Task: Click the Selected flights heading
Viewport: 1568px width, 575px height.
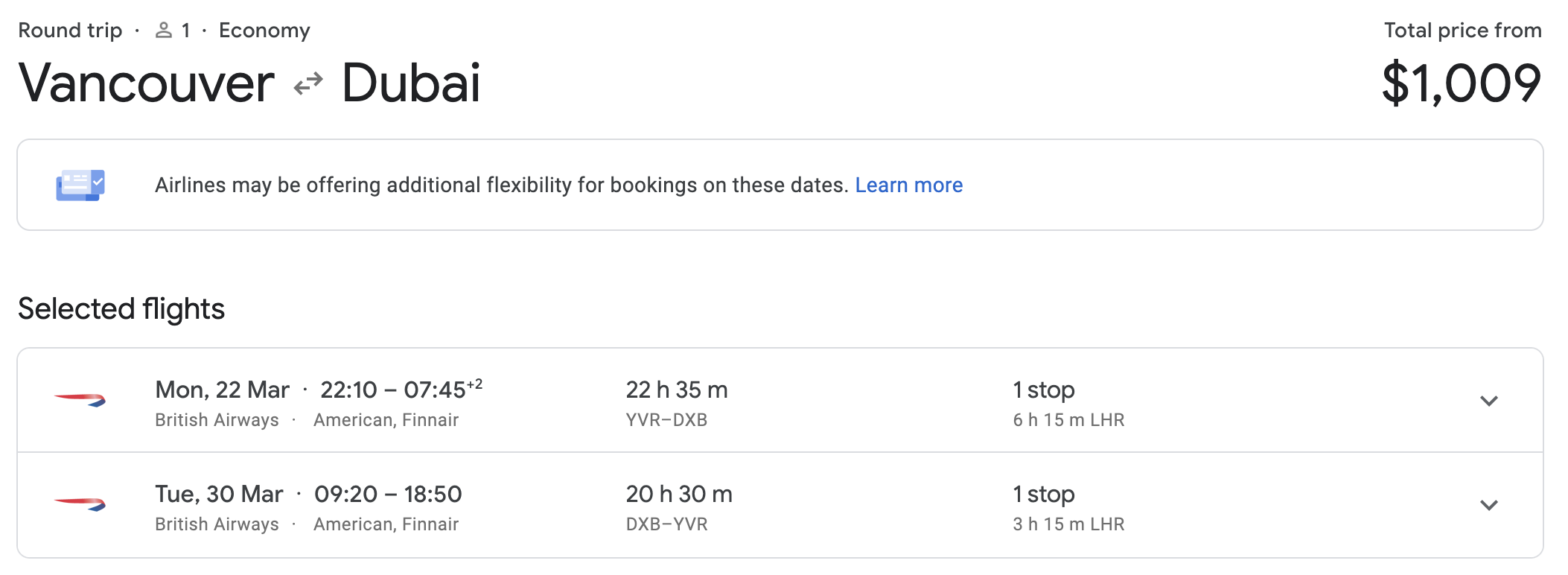Action: click(121, 309)
